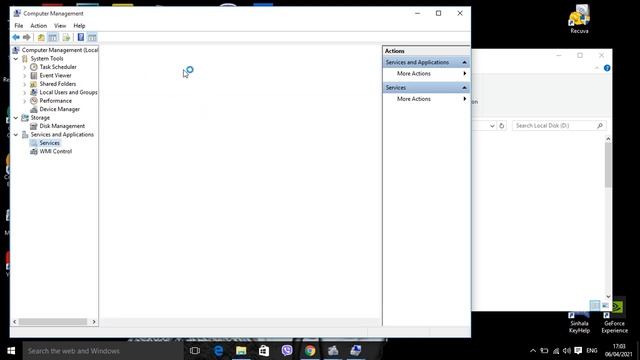Click the Export List toolbar icon
Screen dimensions: 640x360
coord(66,38)
